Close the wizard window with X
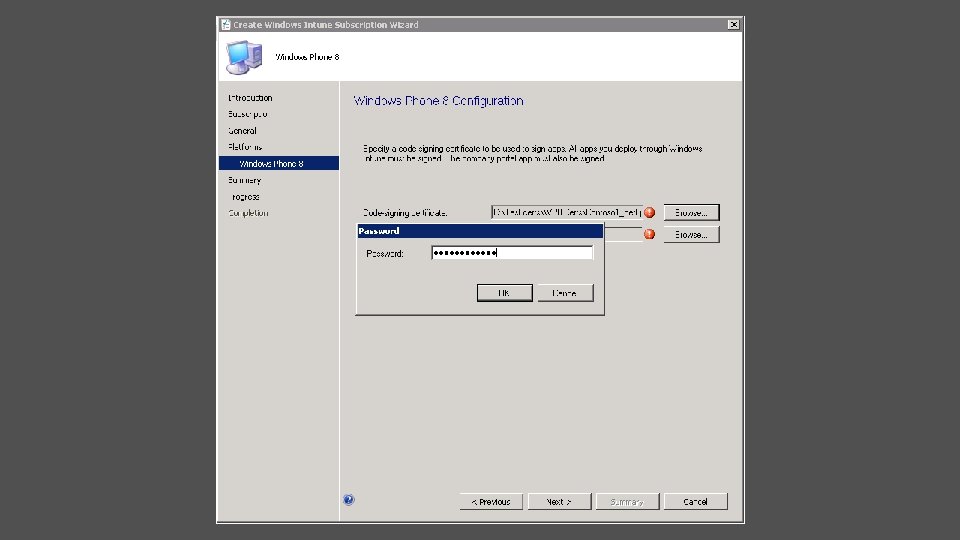Viewport: 960px width, 540px height. pos(733,24)
